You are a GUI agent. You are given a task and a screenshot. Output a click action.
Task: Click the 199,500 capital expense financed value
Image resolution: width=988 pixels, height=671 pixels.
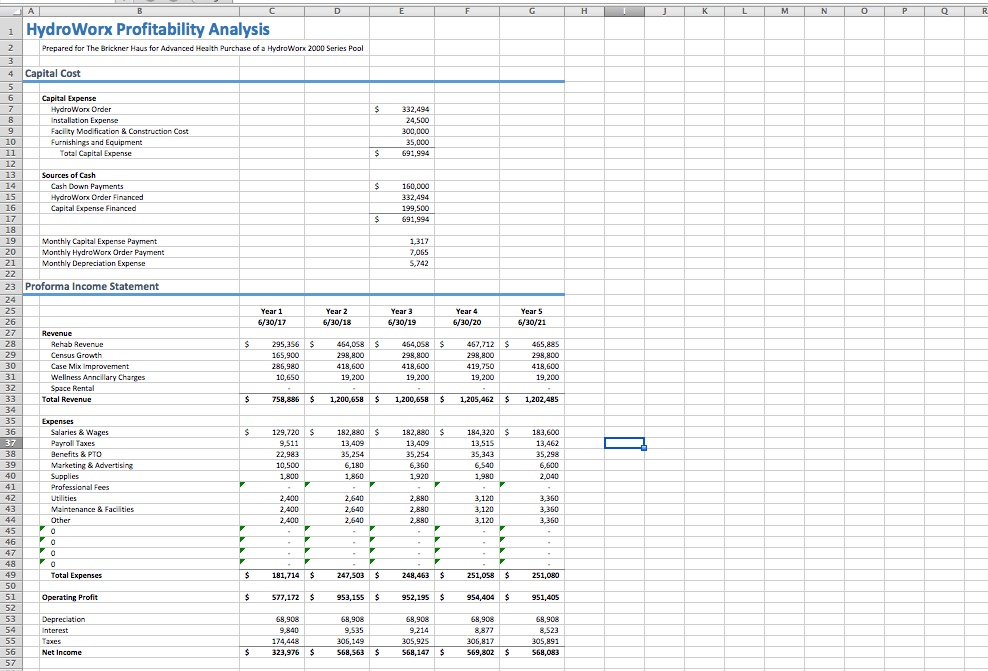point(415,209)
